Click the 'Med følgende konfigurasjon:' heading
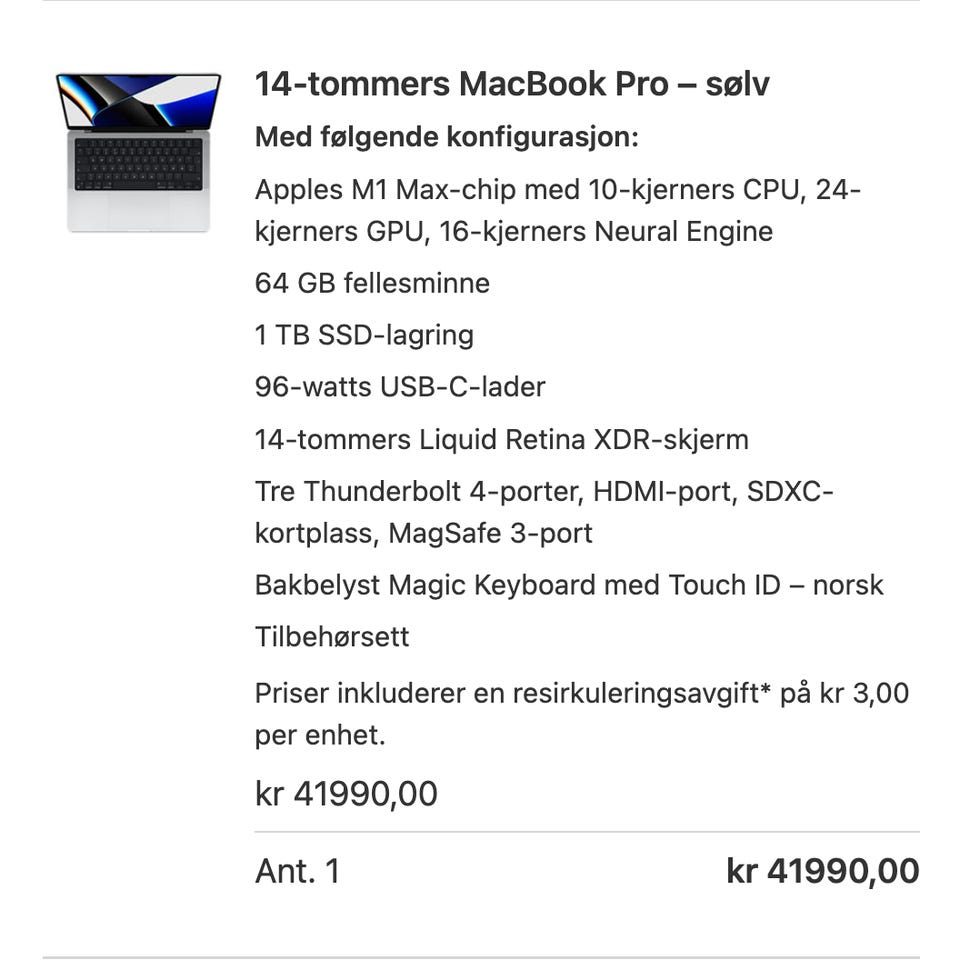The height and width of the screenshot is (980, 960). coord(446,136)
